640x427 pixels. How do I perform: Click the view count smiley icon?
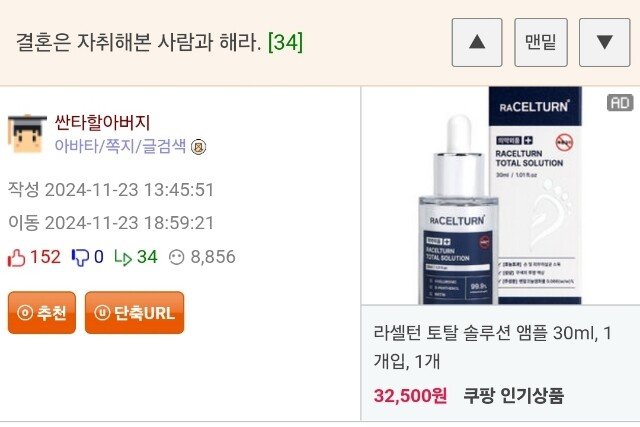click(x=176, y=258)
